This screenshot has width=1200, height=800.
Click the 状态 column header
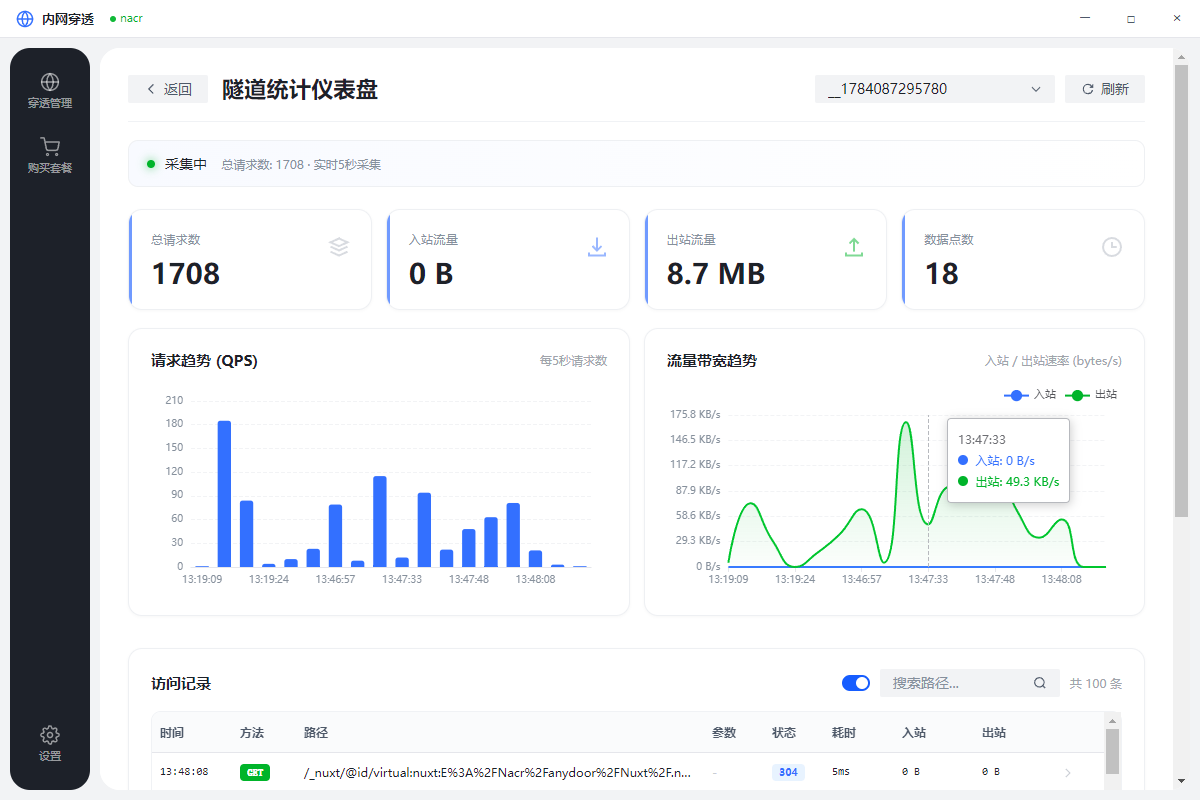click(784, 733)
